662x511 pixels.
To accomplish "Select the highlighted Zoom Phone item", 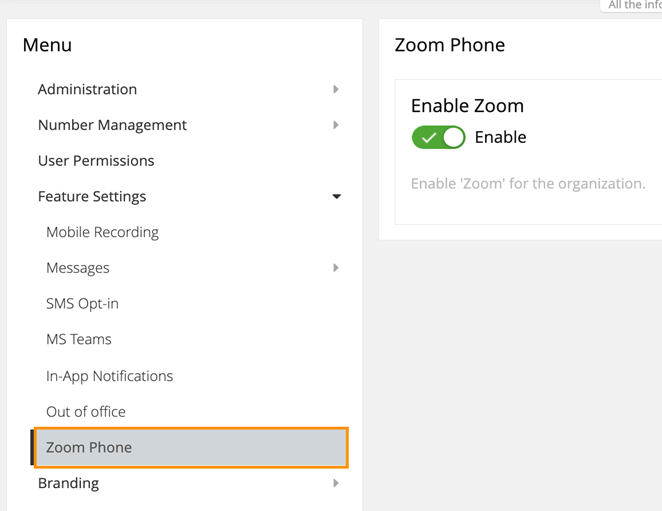I will [89, 448].
